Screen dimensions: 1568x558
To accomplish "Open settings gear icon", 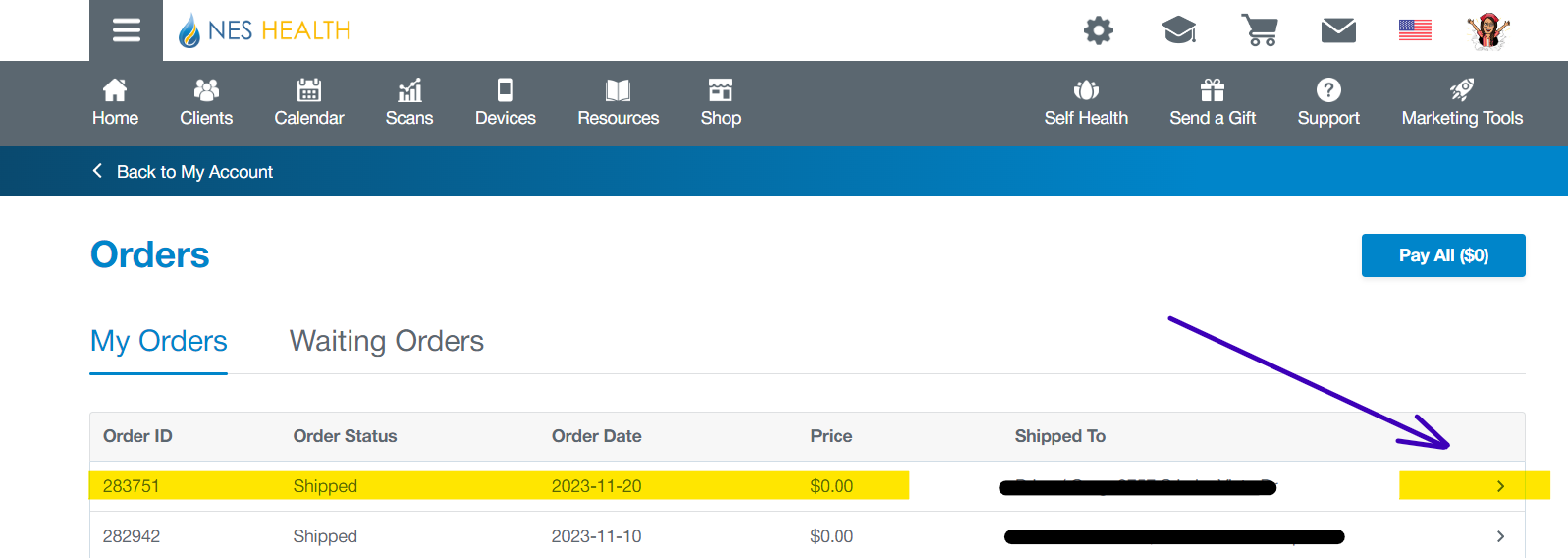I will [1098, 30].
